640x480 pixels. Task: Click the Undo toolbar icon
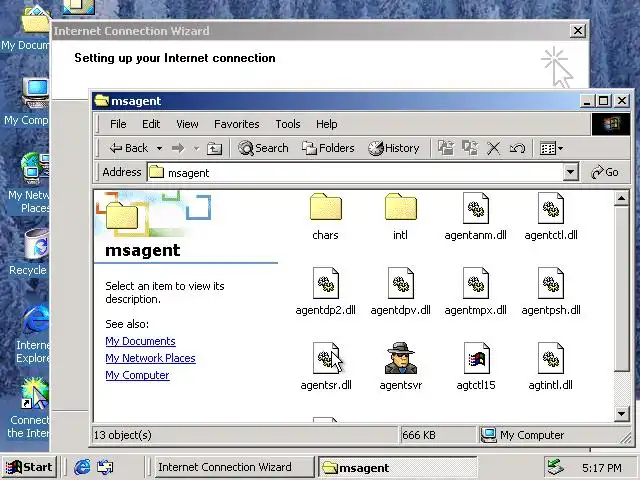point(517,148)
